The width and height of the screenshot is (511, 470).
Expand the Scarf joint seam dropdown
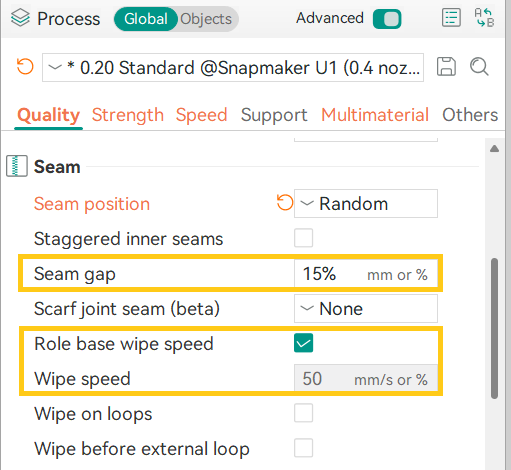click(x=366, y=308)
